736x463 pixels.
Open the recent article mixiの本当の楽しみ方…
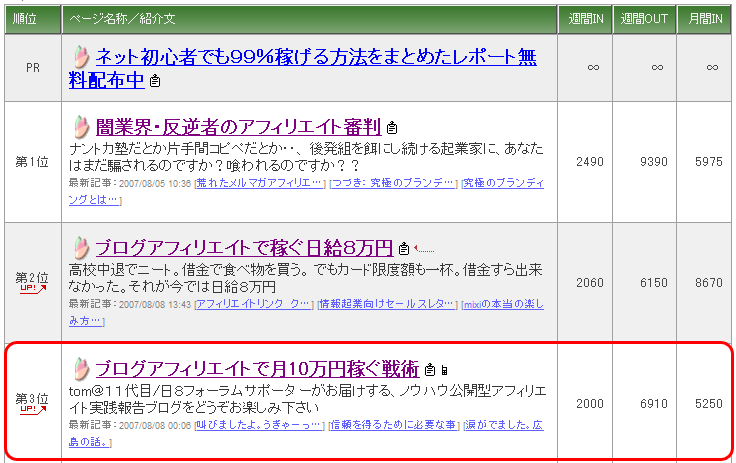[x=306, y=312]
